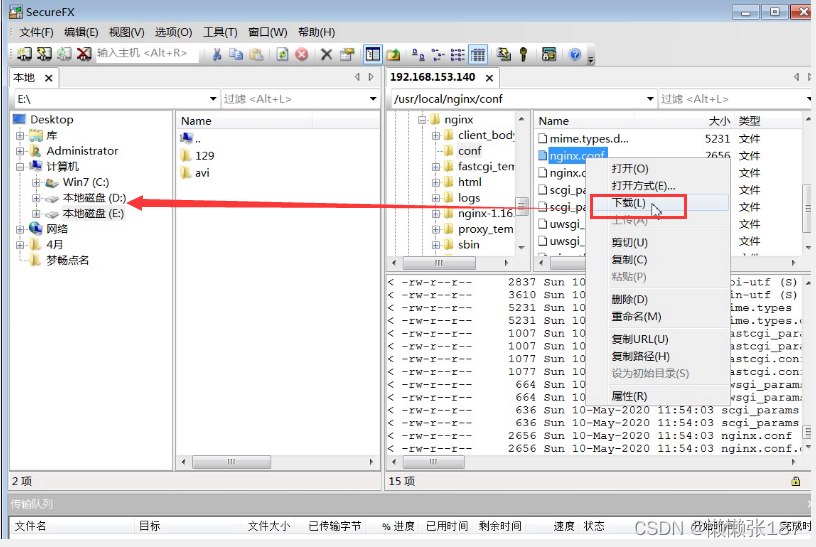Open the 编辑(E) menu
Screen dimensions: 816x547
click(x=81, y=32)
